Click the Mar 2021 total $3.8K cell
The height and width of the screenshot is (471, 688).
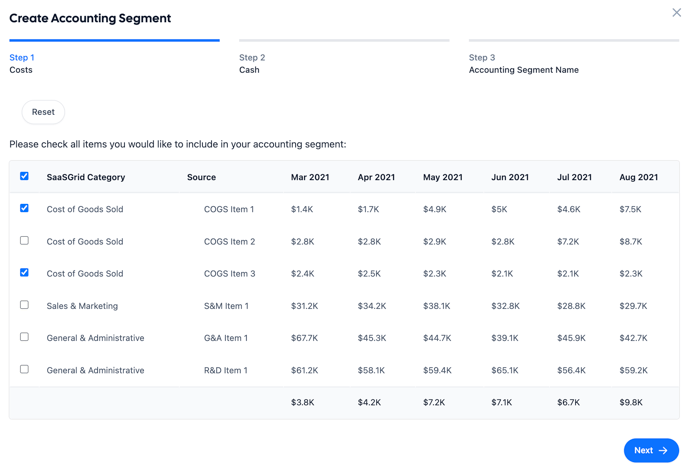(x=303, y=402)
